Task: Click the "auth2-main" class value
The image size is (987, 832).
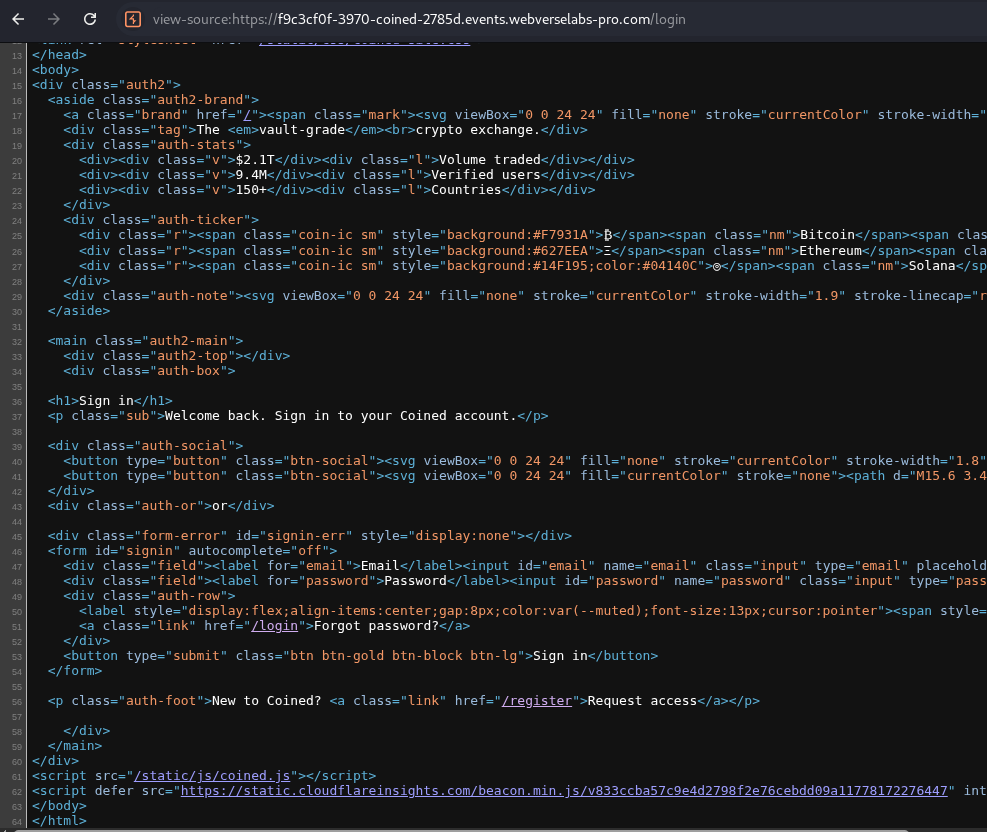Action: [192, 341]
